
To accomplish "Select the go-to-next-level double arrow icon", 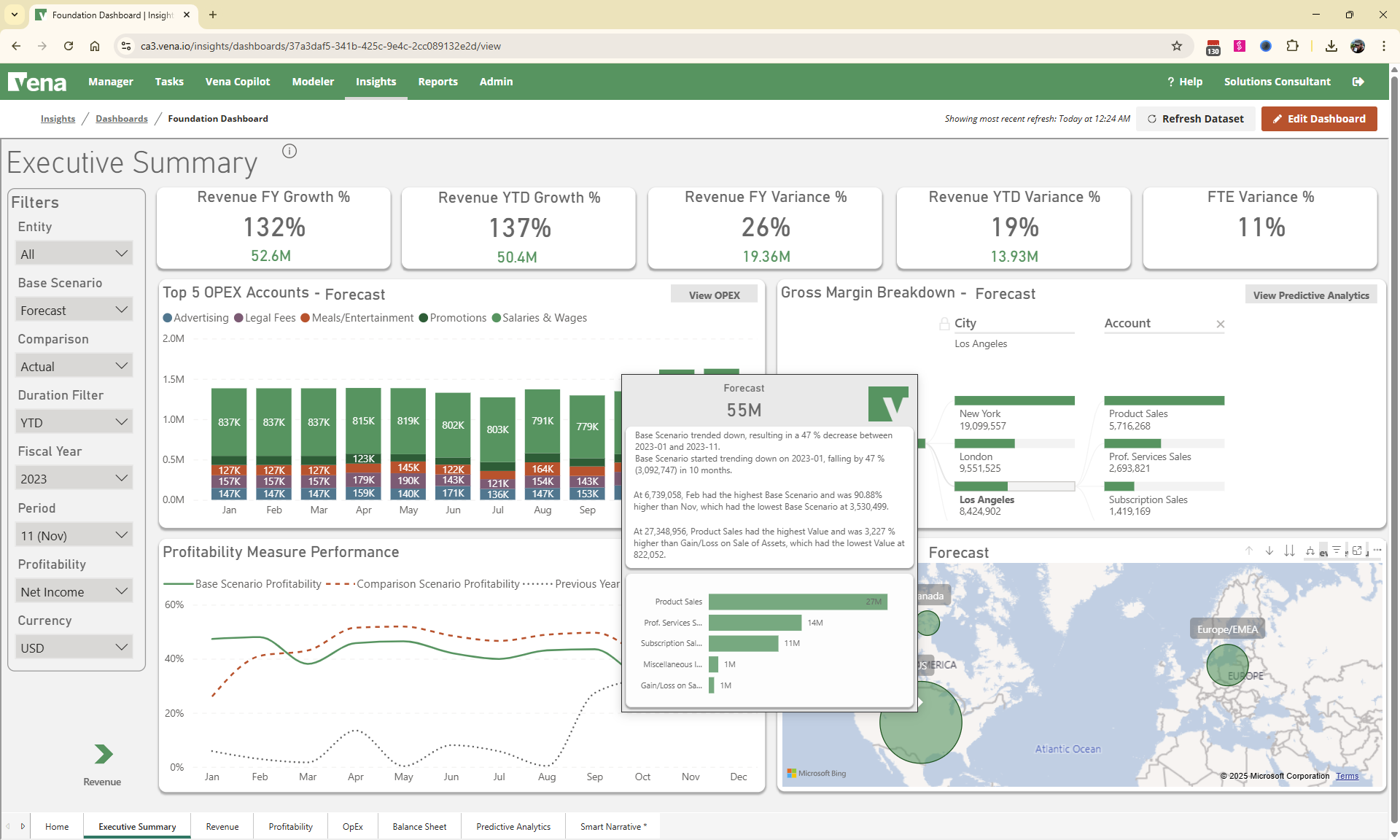I will [x=1290, y=551].
